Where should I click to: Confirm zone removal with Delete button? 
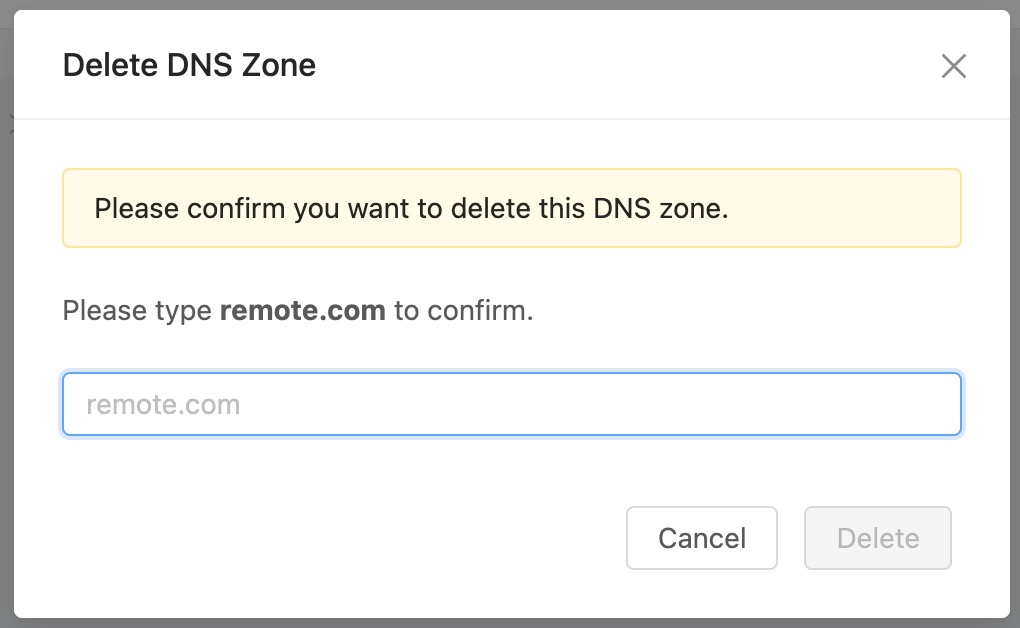click(x=877, y=538)
